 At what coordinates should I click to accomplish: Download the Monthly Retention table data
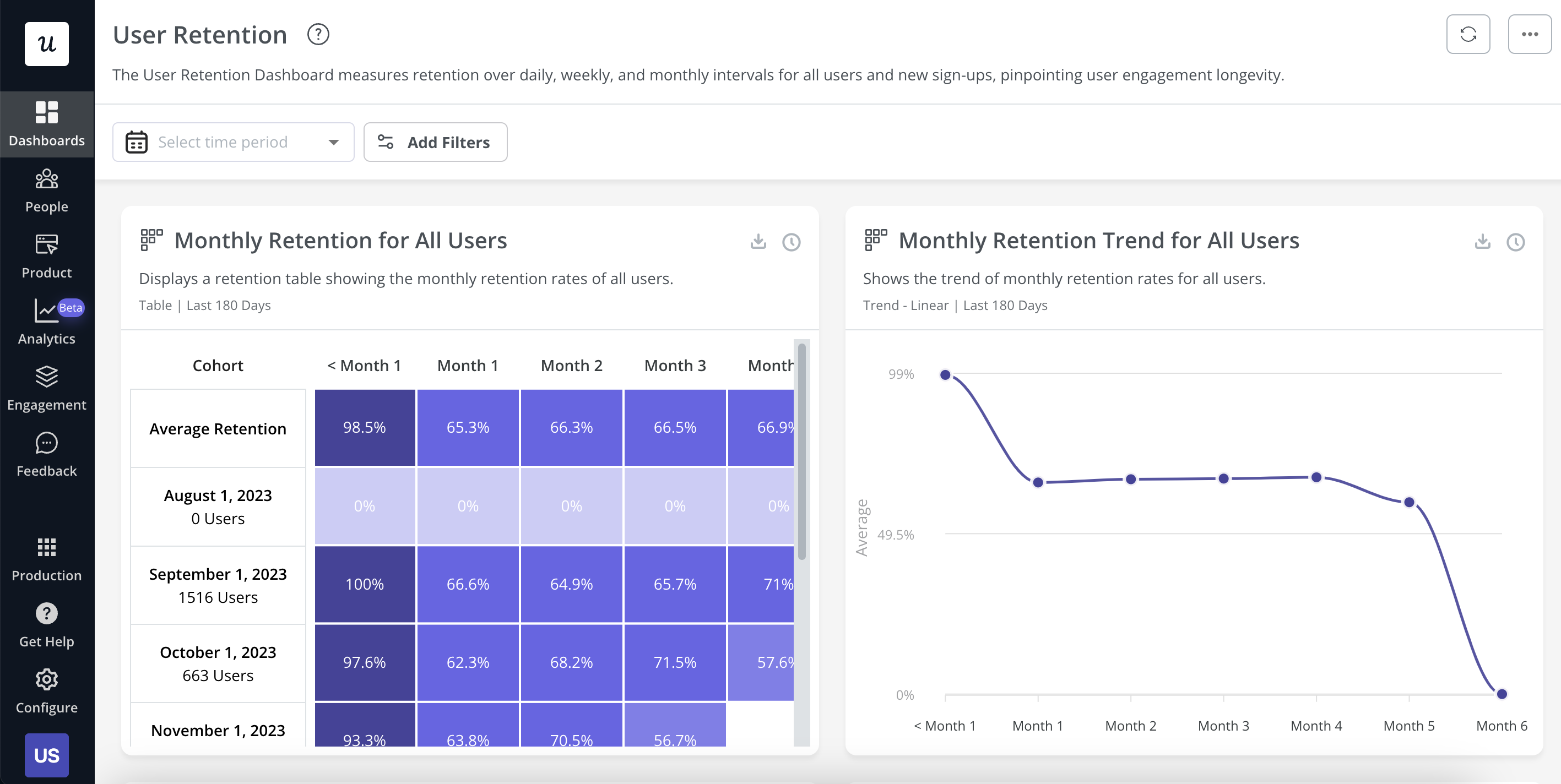[757, 241]
